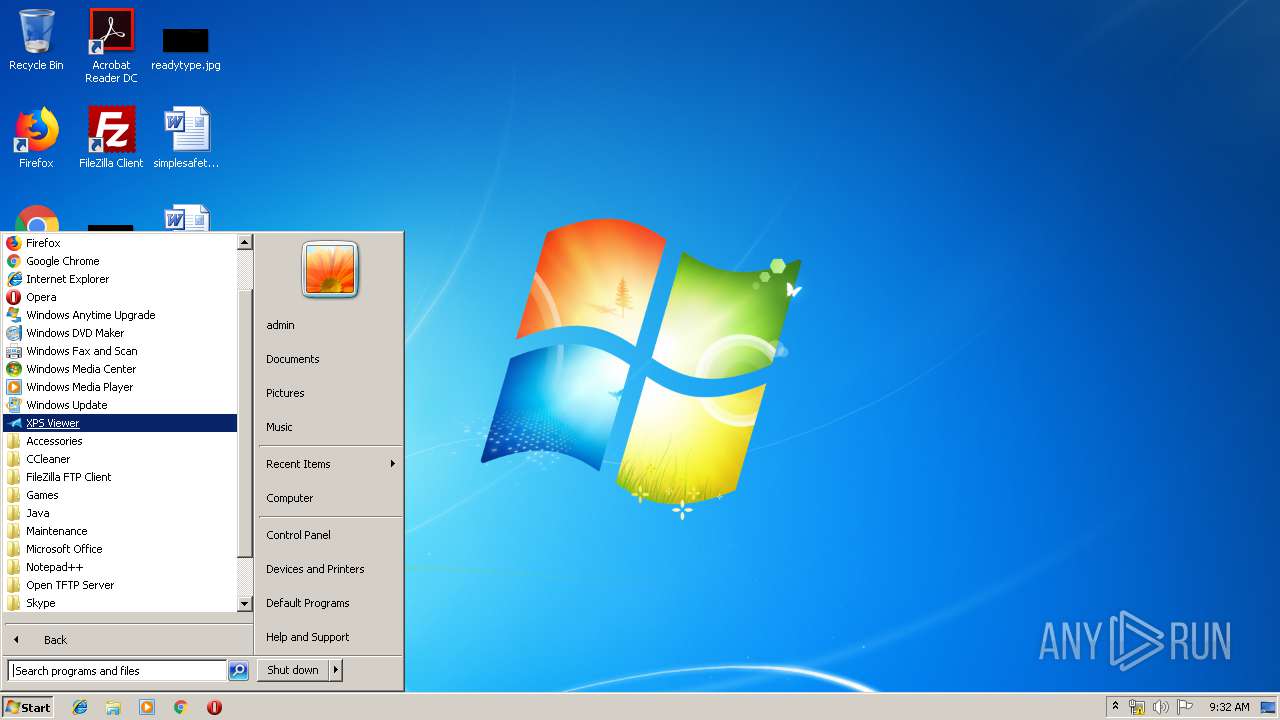Image resolution: width=1280 pixels, height=720 pixels.
Task: Expand the Recent Items submenu
Action: pyautogui.click(x=330, y=464)
